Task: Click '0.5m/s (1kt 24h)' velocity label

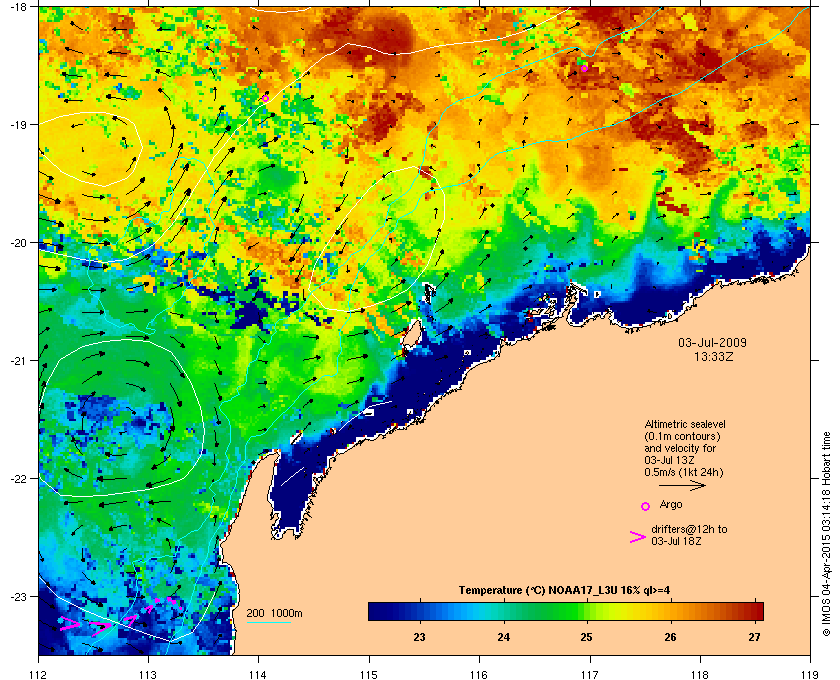Action: click(684, 473)
